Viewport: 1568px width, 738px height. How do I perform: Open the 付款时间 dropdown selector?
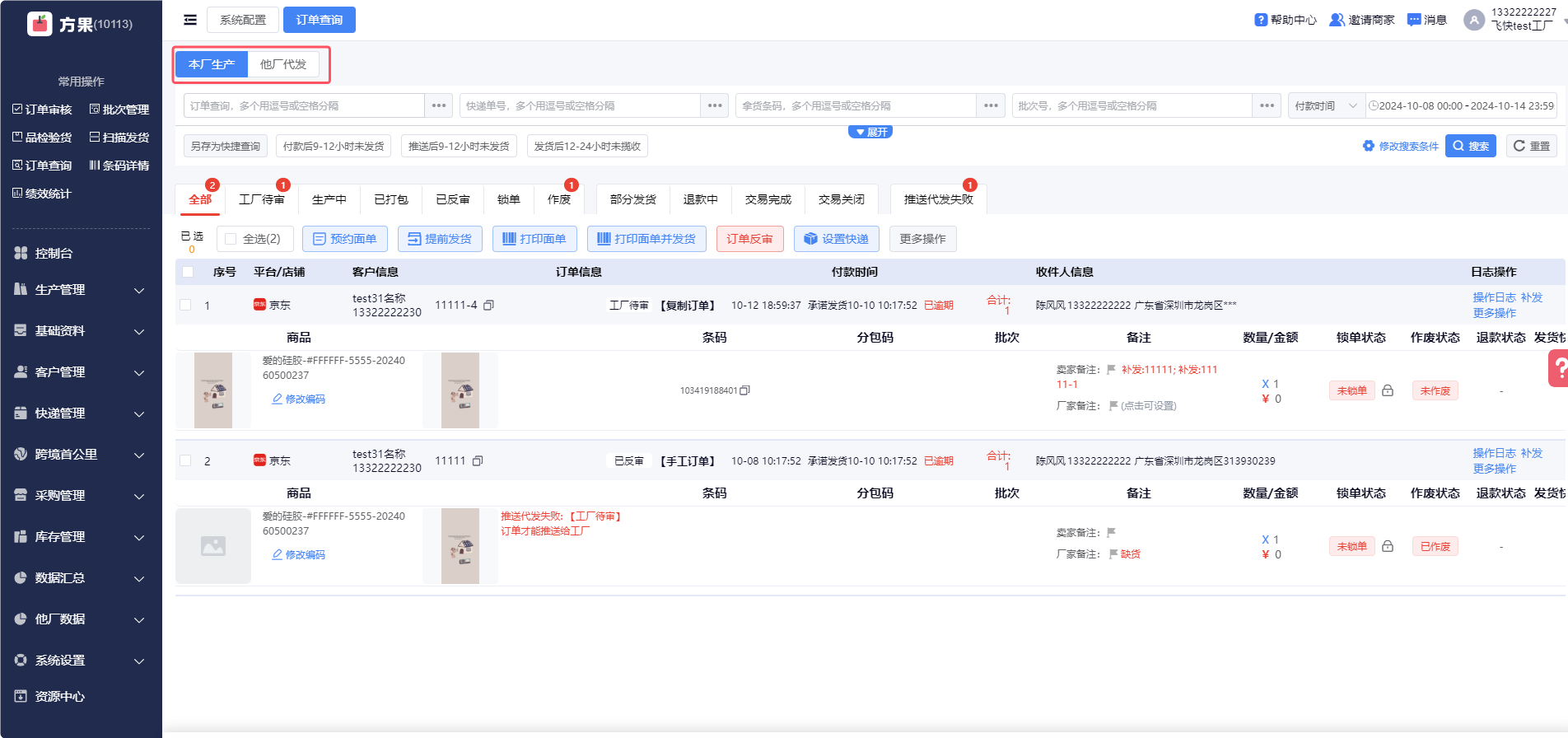(x=1326, y=105)
